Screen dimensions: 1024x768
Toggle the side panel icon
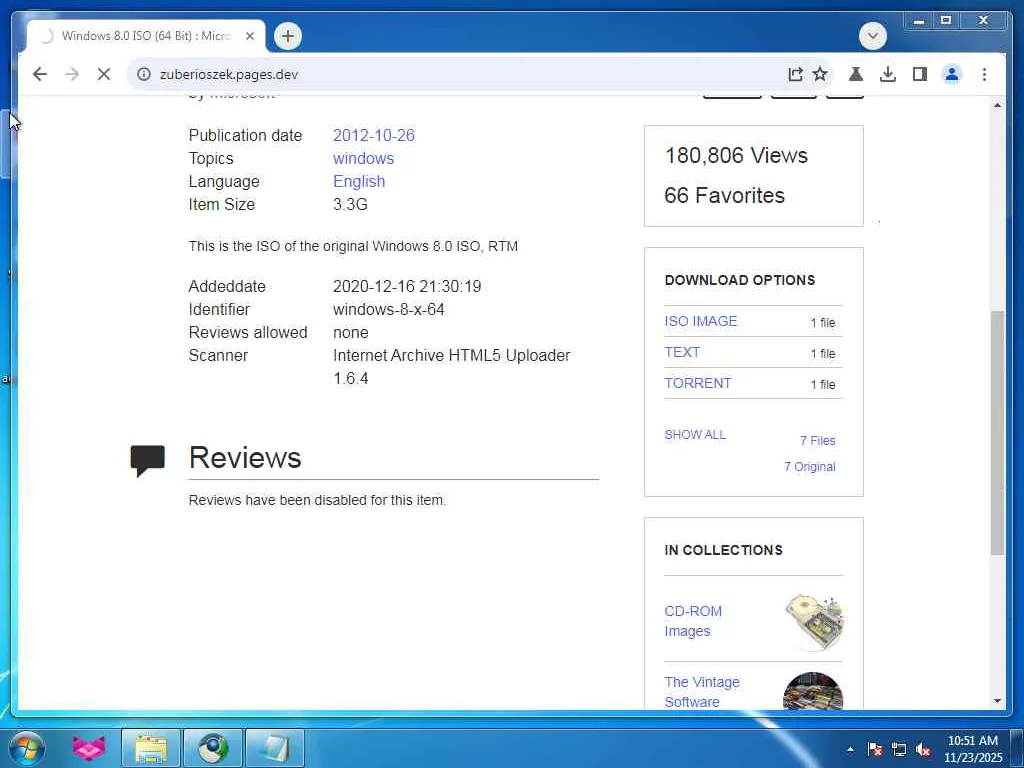(x=920, y=74)
